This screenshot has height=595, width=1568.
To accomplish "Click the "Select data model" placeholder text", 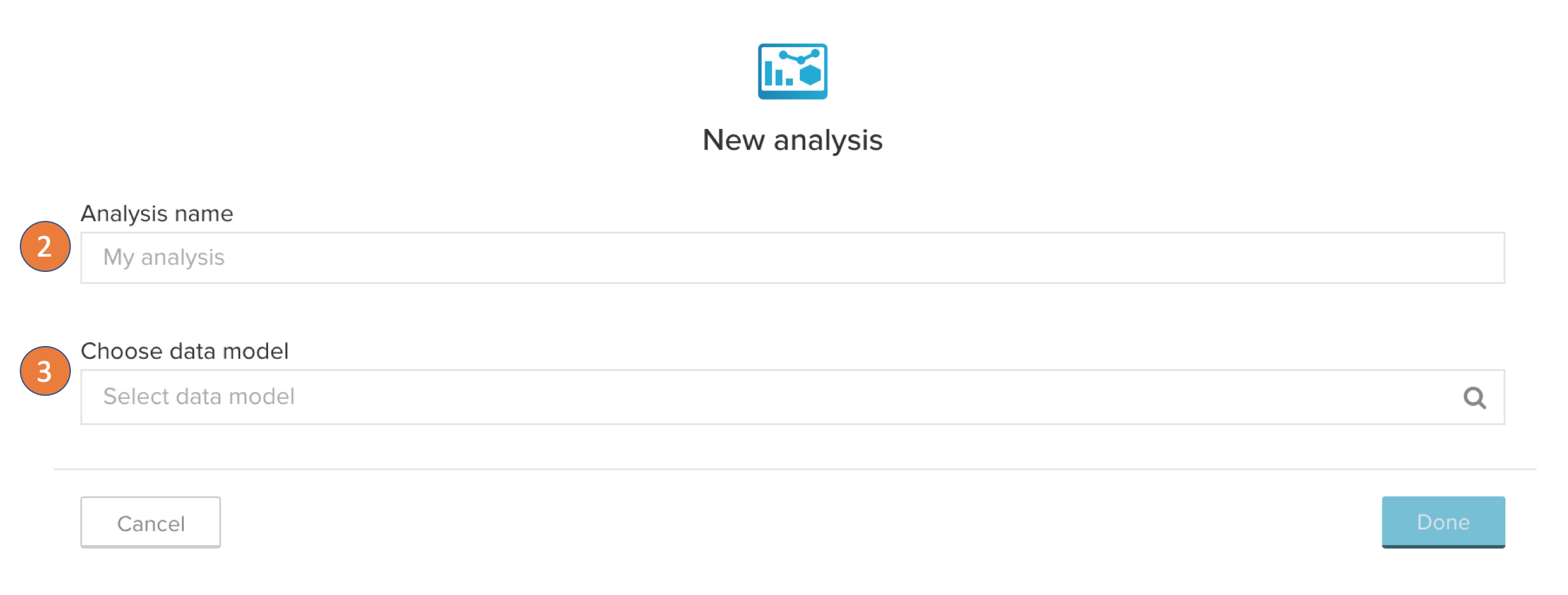I will (199, 396).
